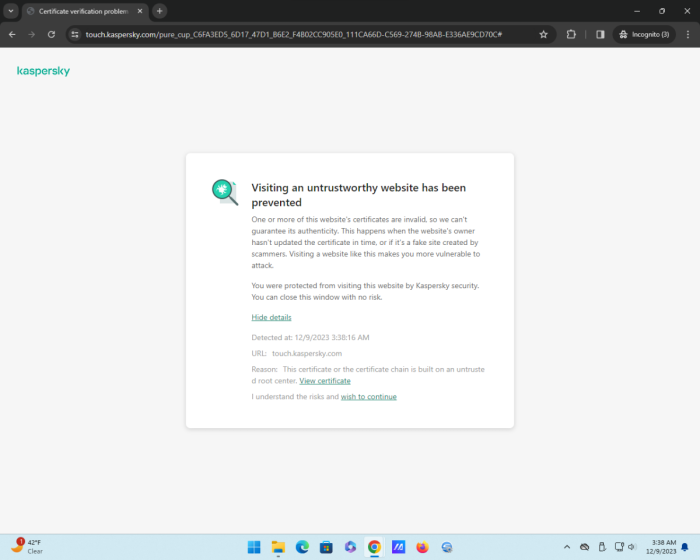Screen dimensions: 700x560
Task: Open the weather widget showing 42°F
Action: (x=27, y=547)
